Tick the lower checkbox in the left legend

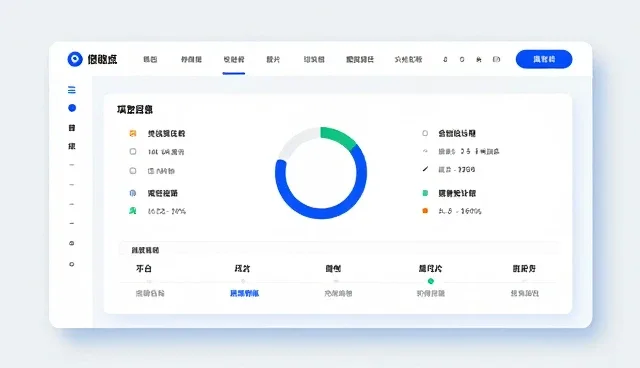pyautogui.click(x=133, y=171)
